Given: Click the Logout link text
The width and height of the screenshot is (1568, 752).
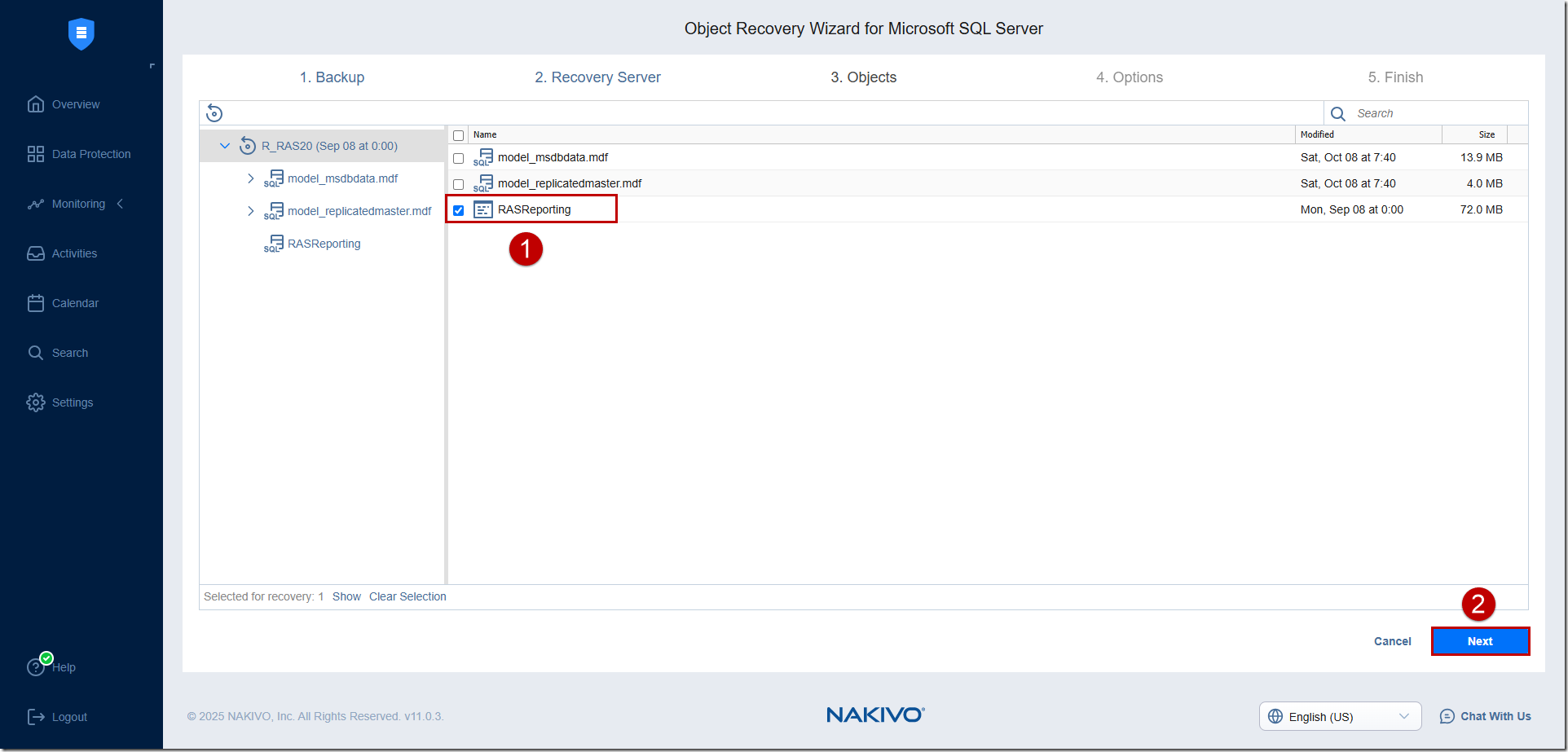Looking at the screenshot, I should coord(69,717).
